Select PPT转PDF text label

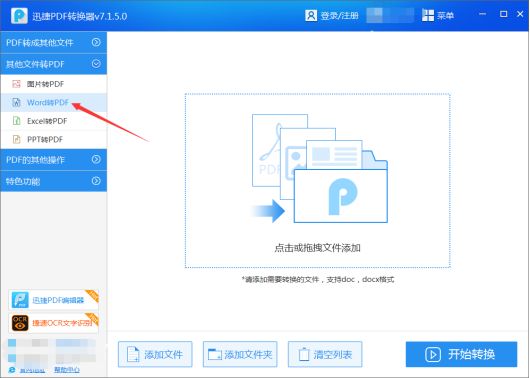coord(45,139)
